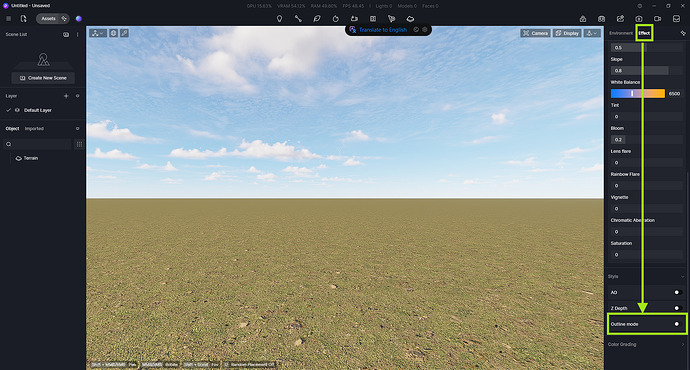690x370 pixels.
Task: Click the Camera button in viewport
Action: click(x=535, y=33)
